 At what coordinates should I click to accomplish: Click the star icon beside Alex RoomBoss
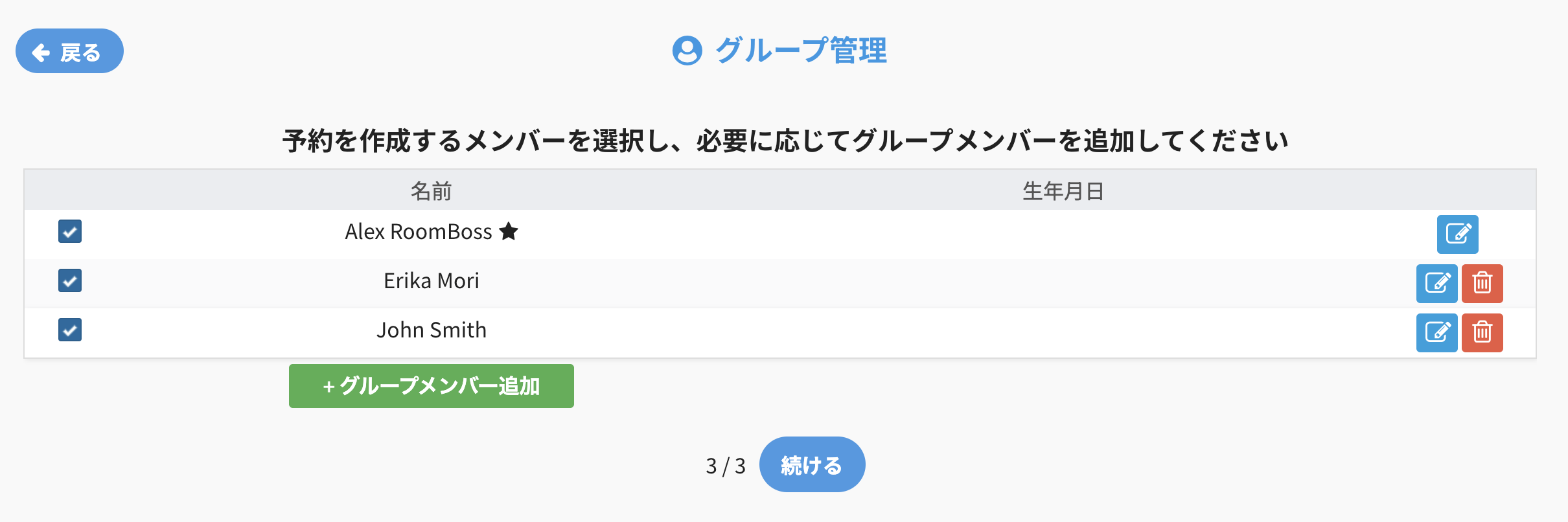[x=509, y=231]
